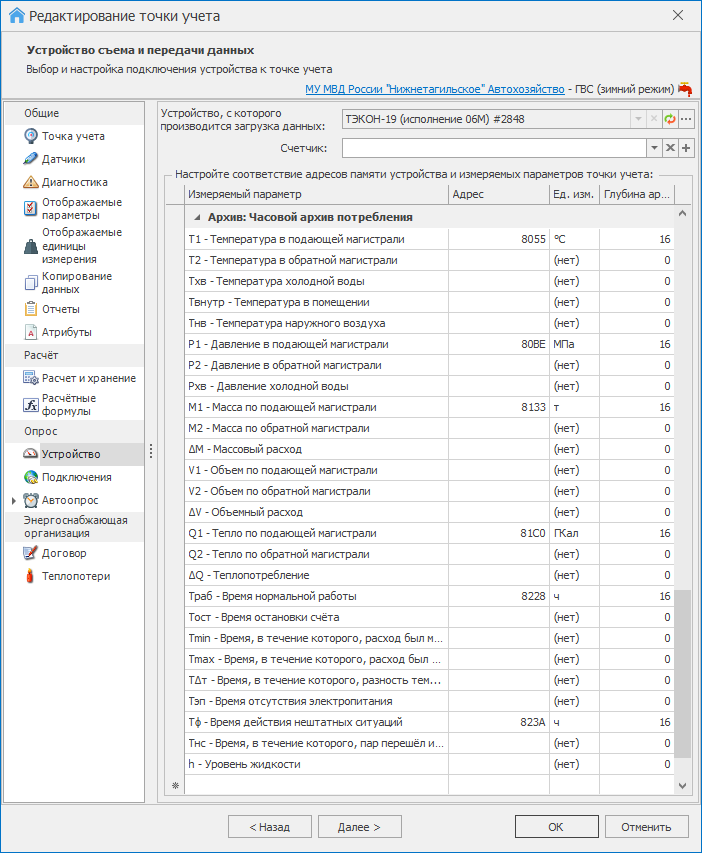Screen dimensions: 702x853
Task: Select row T2 - Температура в обратной магистрали
Action: 429,261
